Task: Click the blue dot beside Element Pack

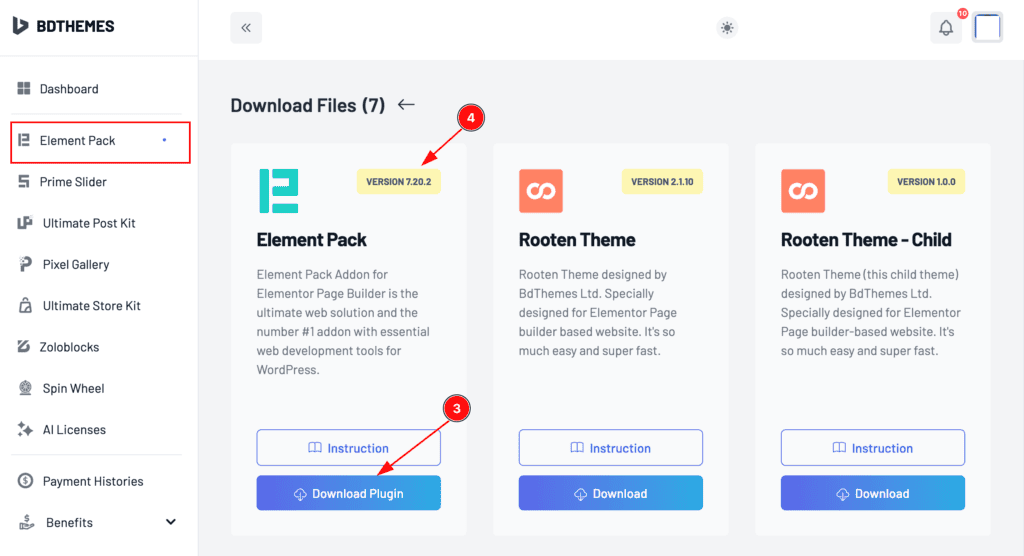Action: 165,140
